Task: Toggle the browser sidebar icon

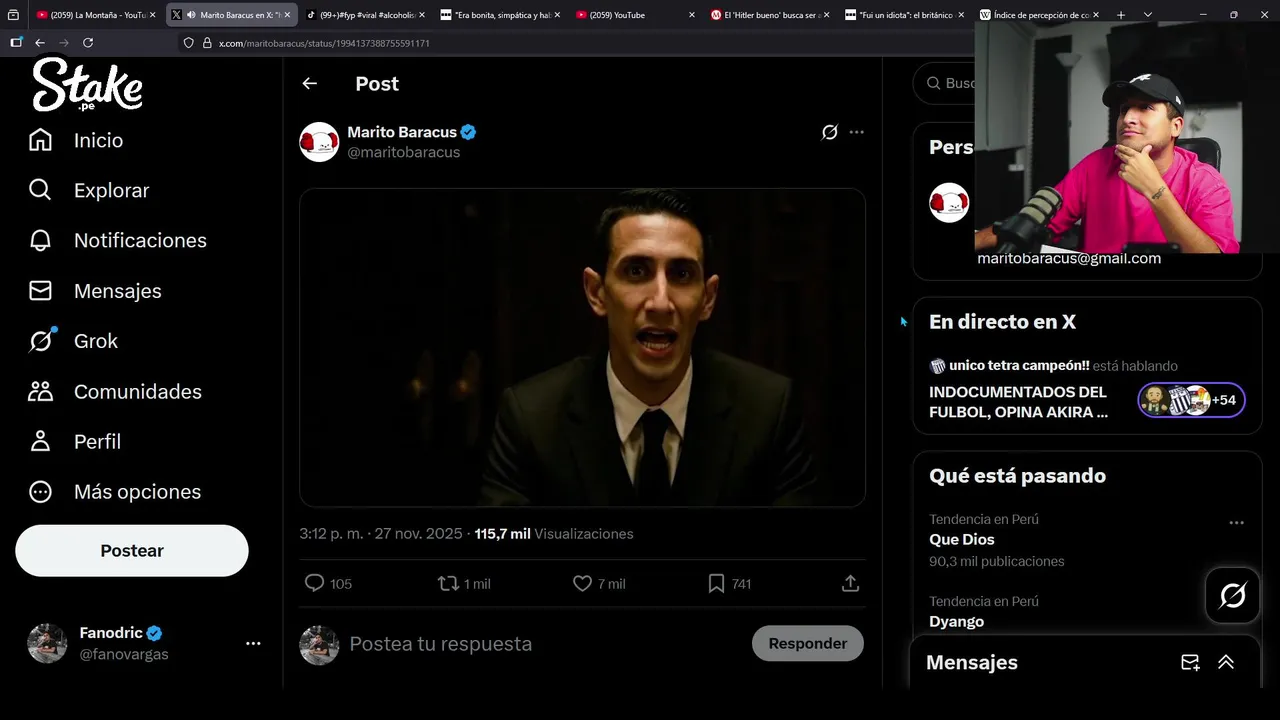Action: pyautogui.click(x=15, y=43)
